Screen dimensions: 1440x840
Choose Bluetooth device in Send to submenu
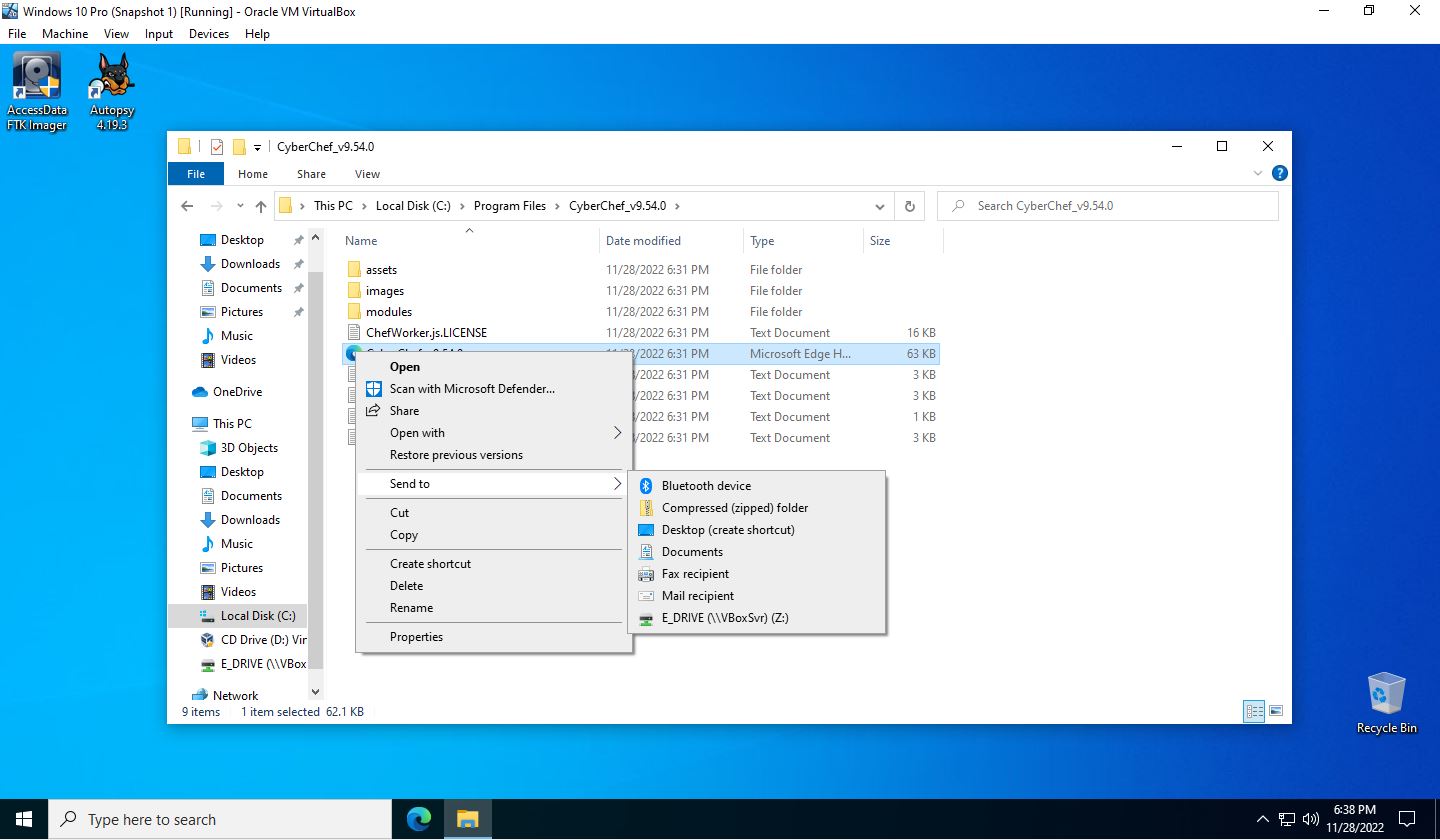tap(757, 486)
